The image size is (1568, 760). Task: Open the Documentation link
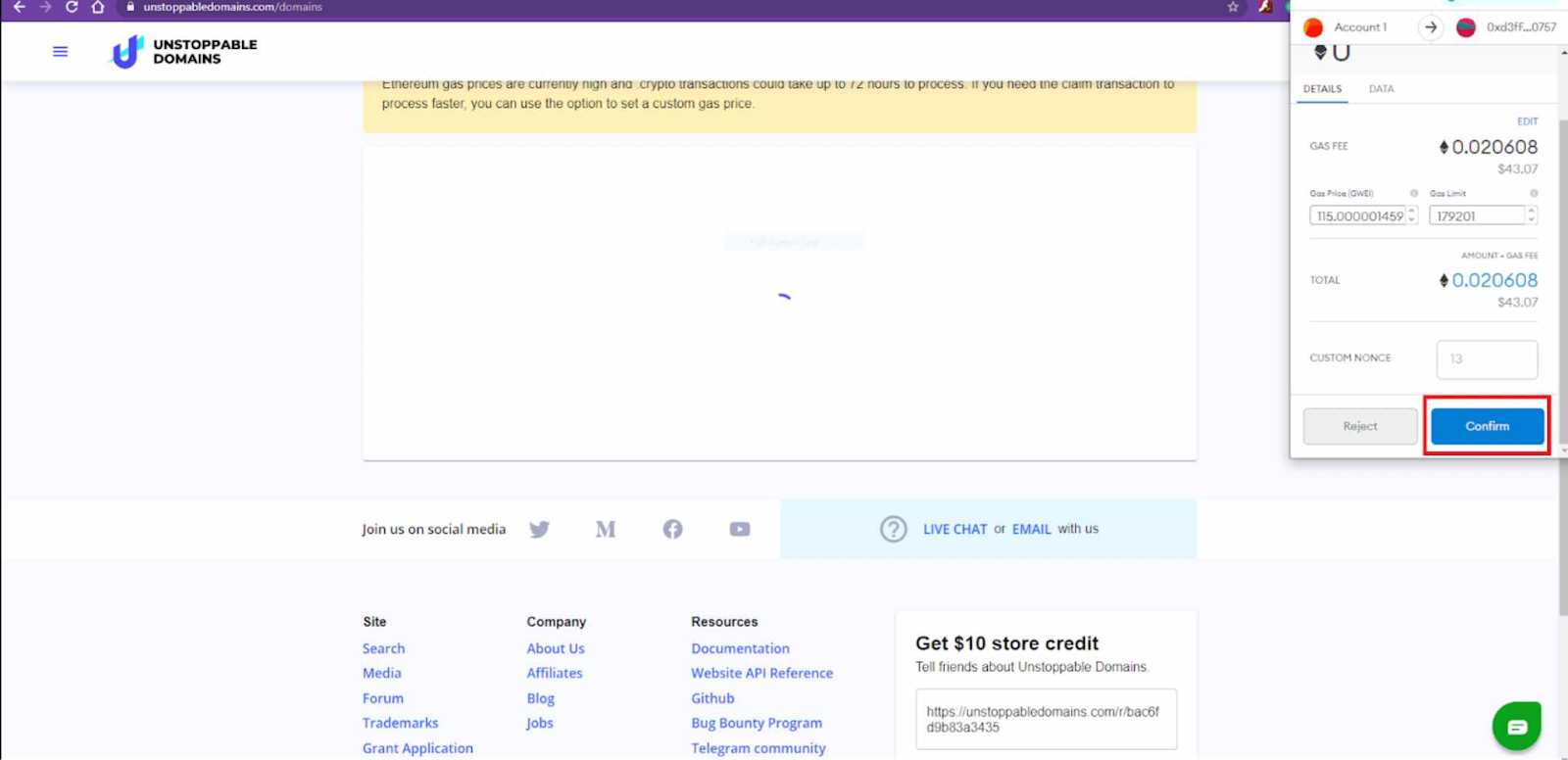(x=740, y=648)
